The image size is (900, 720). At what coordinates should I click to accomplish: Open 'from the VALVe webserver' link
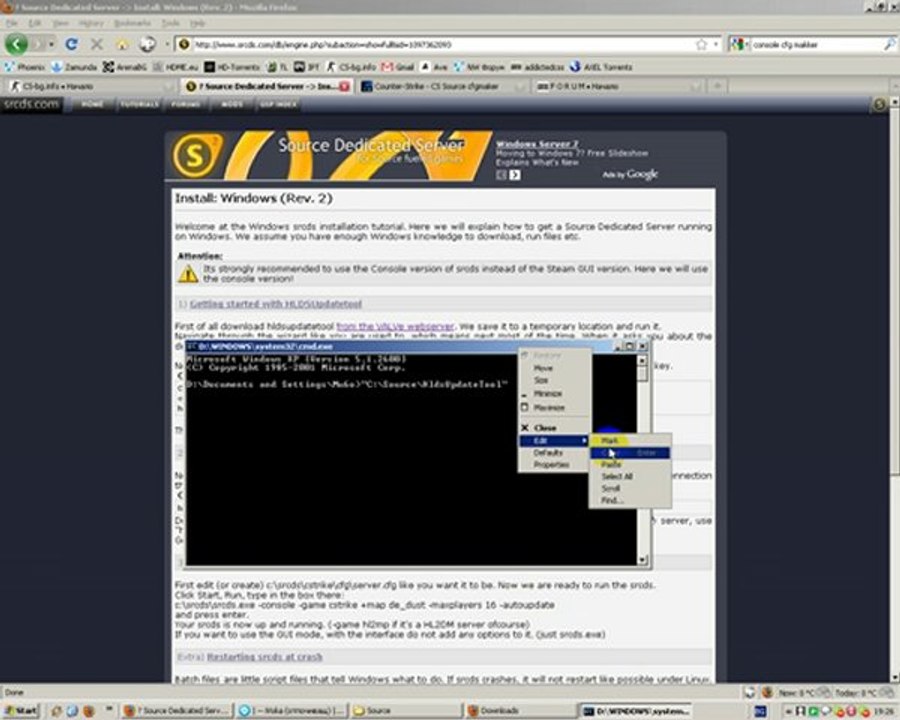395,326
